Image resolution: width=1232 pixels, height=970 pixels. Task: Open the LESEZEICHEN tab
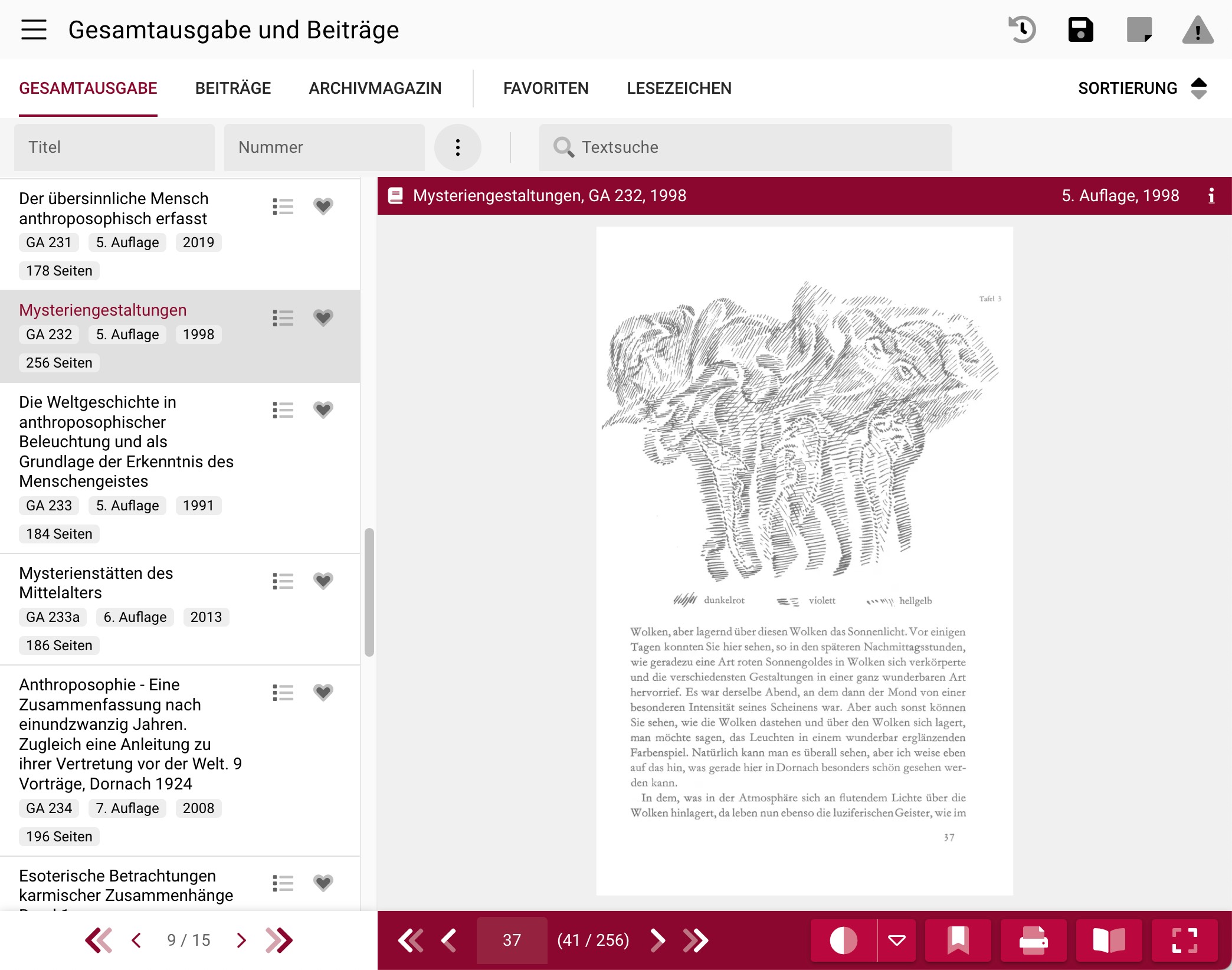click(x=679, y=89)
